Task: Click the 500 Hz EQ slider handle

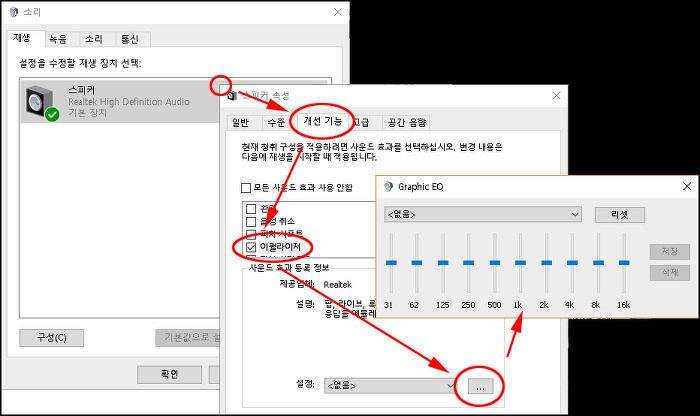Action: pyautogui.click(x=495, y=263)
